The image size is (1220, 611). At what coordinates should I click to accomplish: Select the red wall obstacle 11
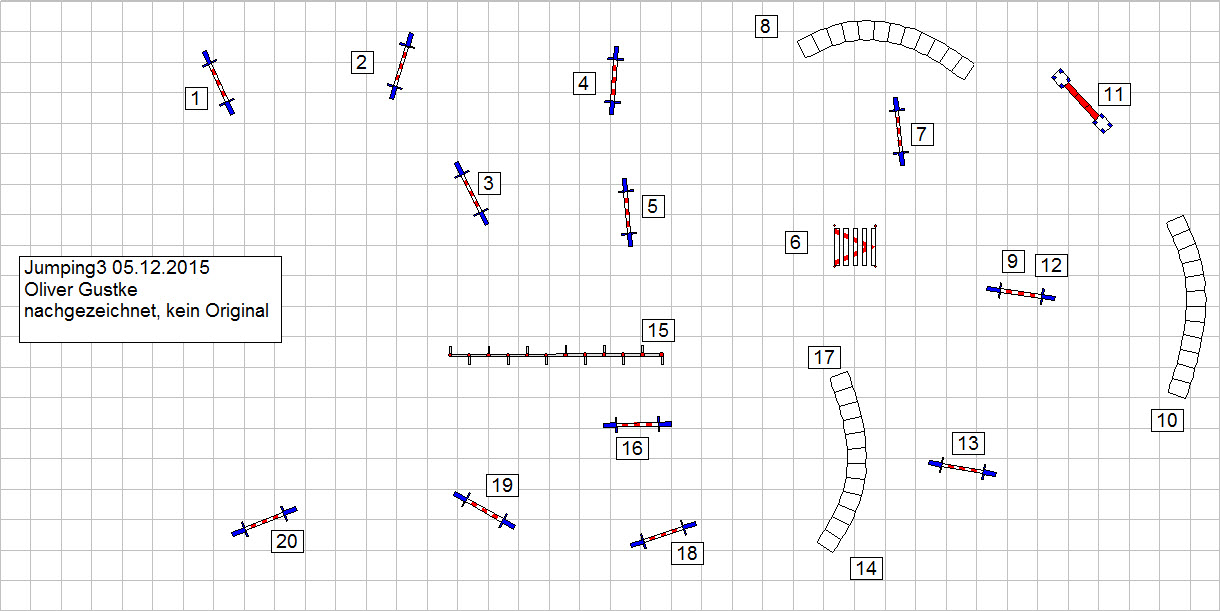[x=1081, y=101]
